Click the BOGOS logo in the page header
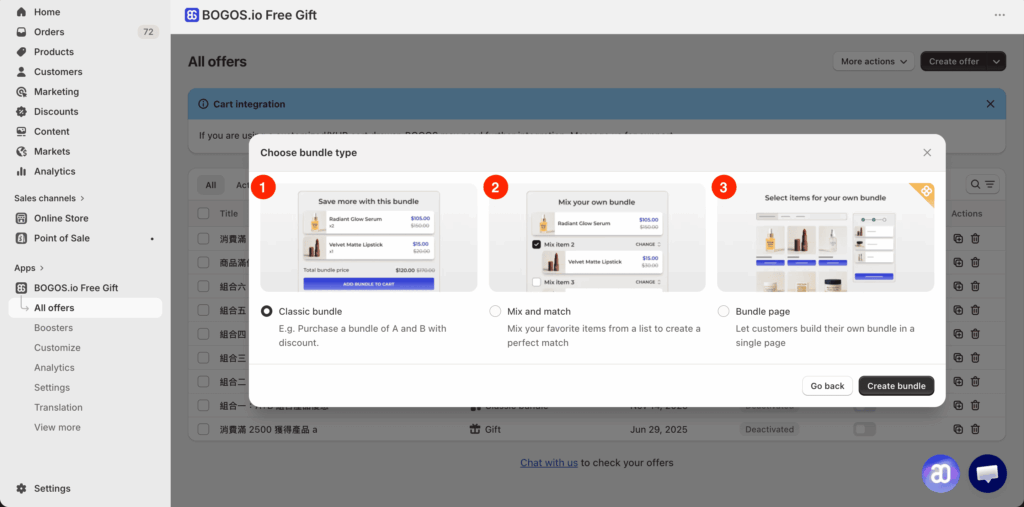1024x507 pixels. coord(191,15)
